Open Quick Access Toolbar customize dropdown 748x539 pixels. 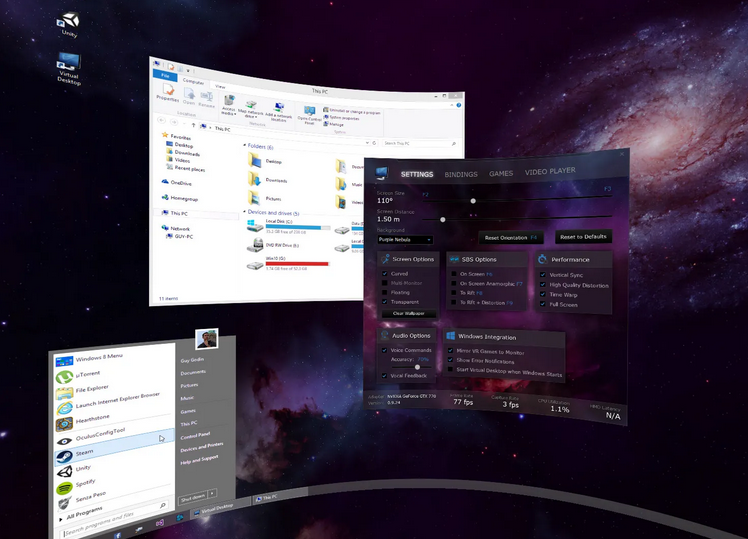[188, 71]
